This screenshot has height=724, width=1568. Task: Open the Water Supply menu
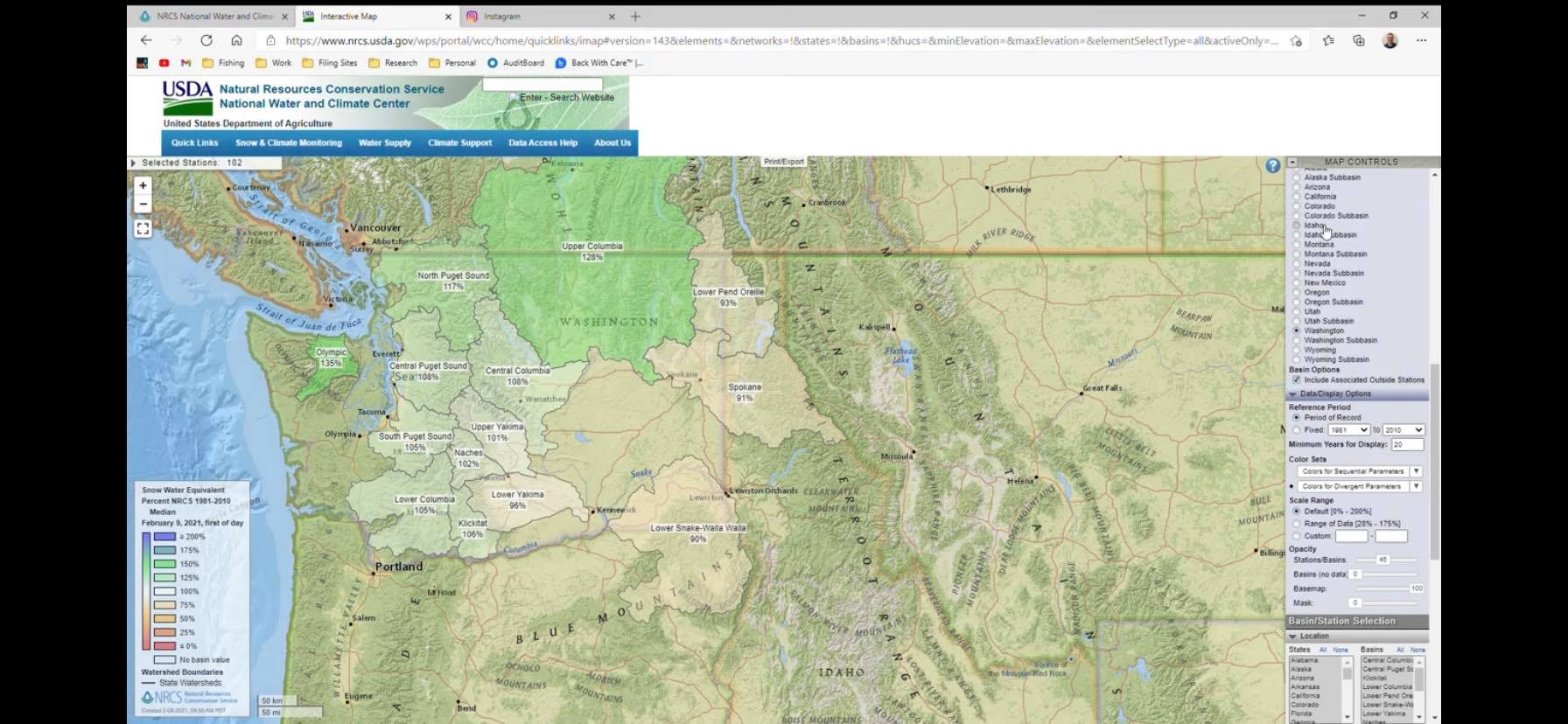[x=384, y=143]
